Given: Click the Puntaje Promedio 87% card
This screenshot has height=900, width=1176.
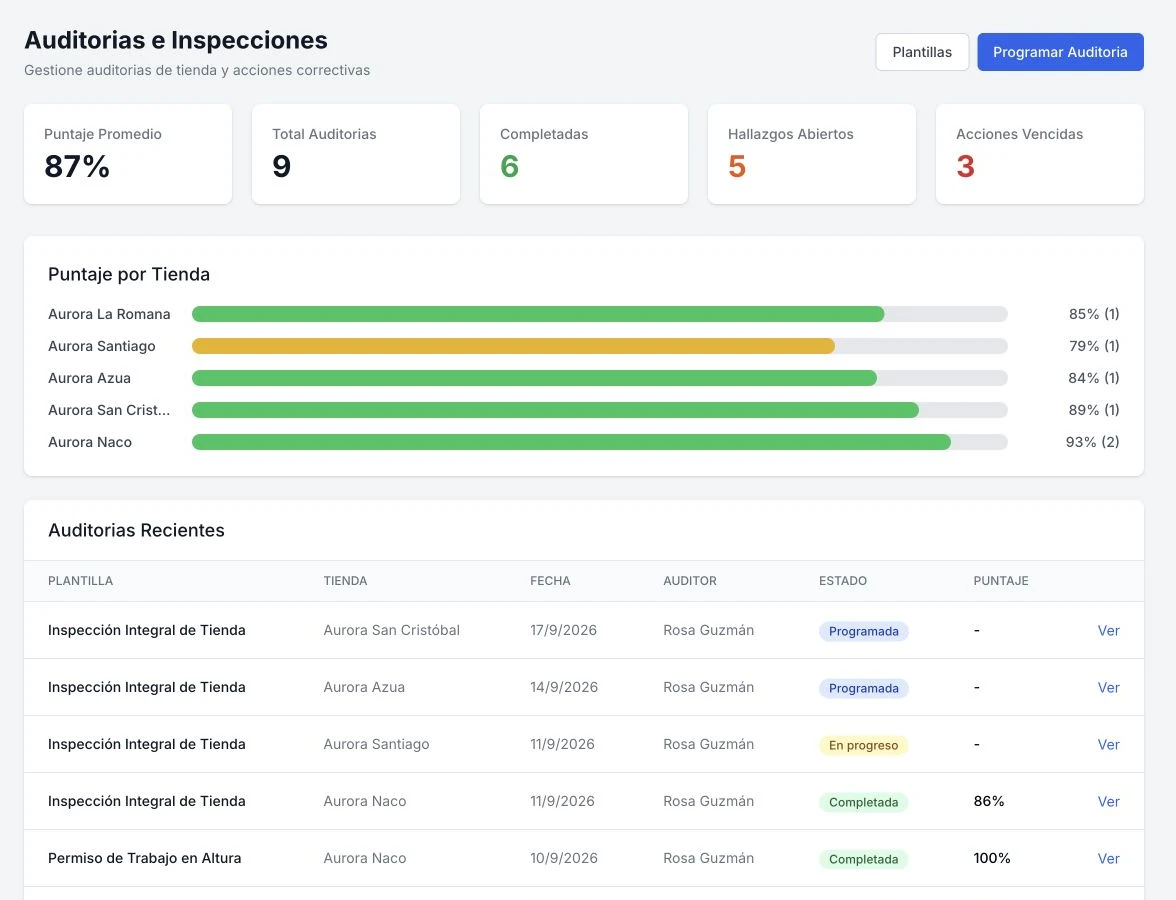Looking at the screenshot, I should point(128,154).
